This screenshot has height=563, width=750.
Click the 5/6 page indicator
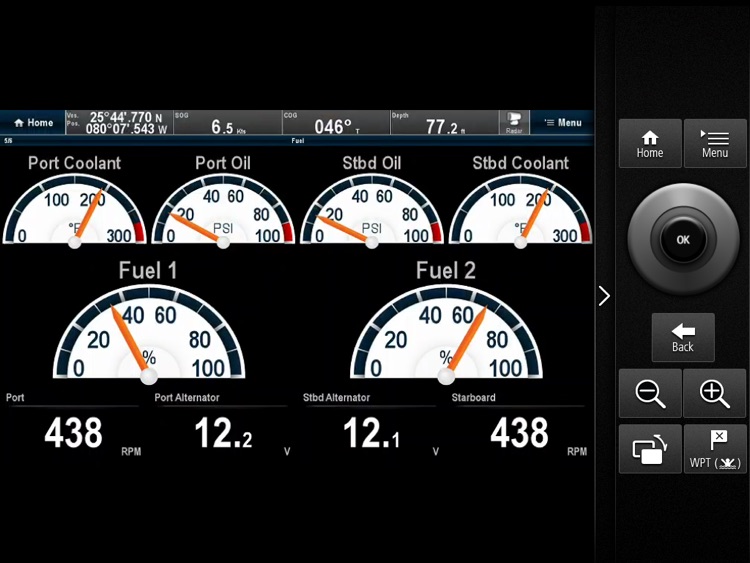click(8, 141)
